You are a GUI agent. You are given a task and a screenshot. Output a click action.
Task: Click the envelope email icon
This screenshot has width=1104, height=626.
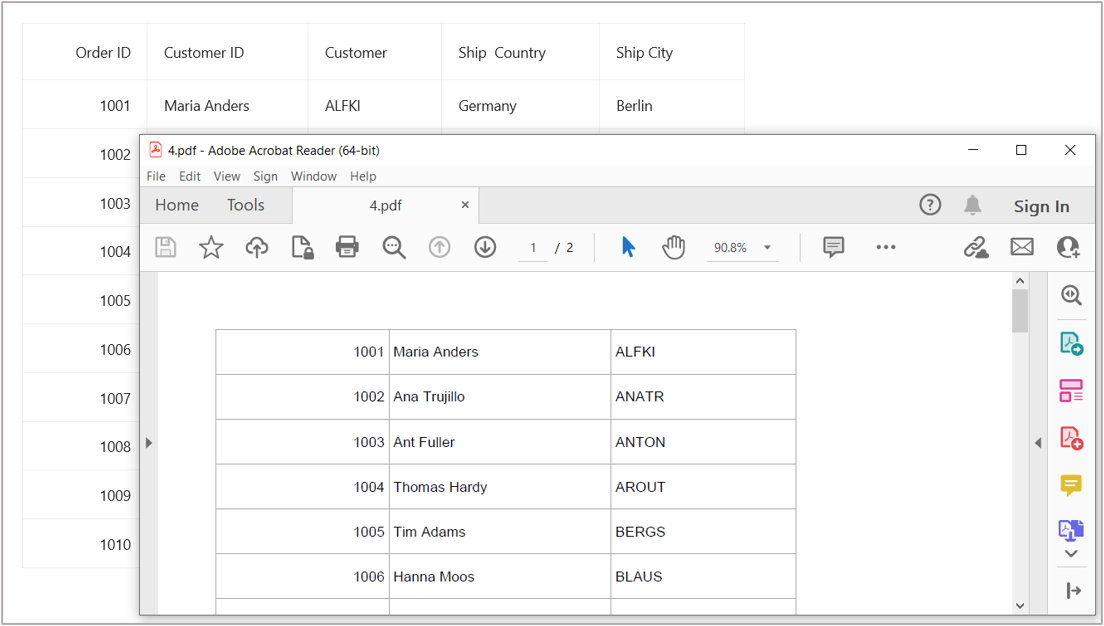[x=1022, y=247]
